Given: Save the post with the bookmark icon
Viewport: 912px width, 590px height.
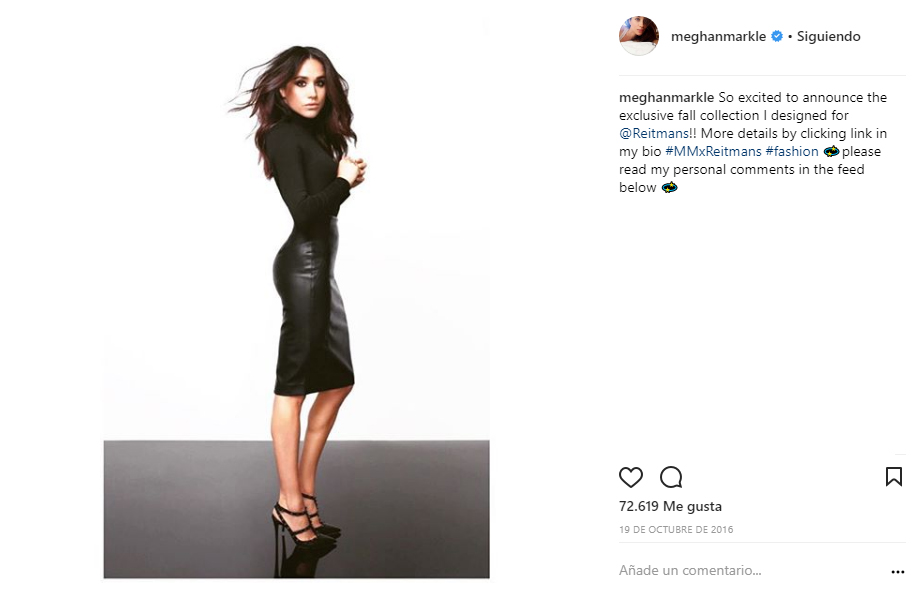Looking at the screenshot, I should click(893, 477).
